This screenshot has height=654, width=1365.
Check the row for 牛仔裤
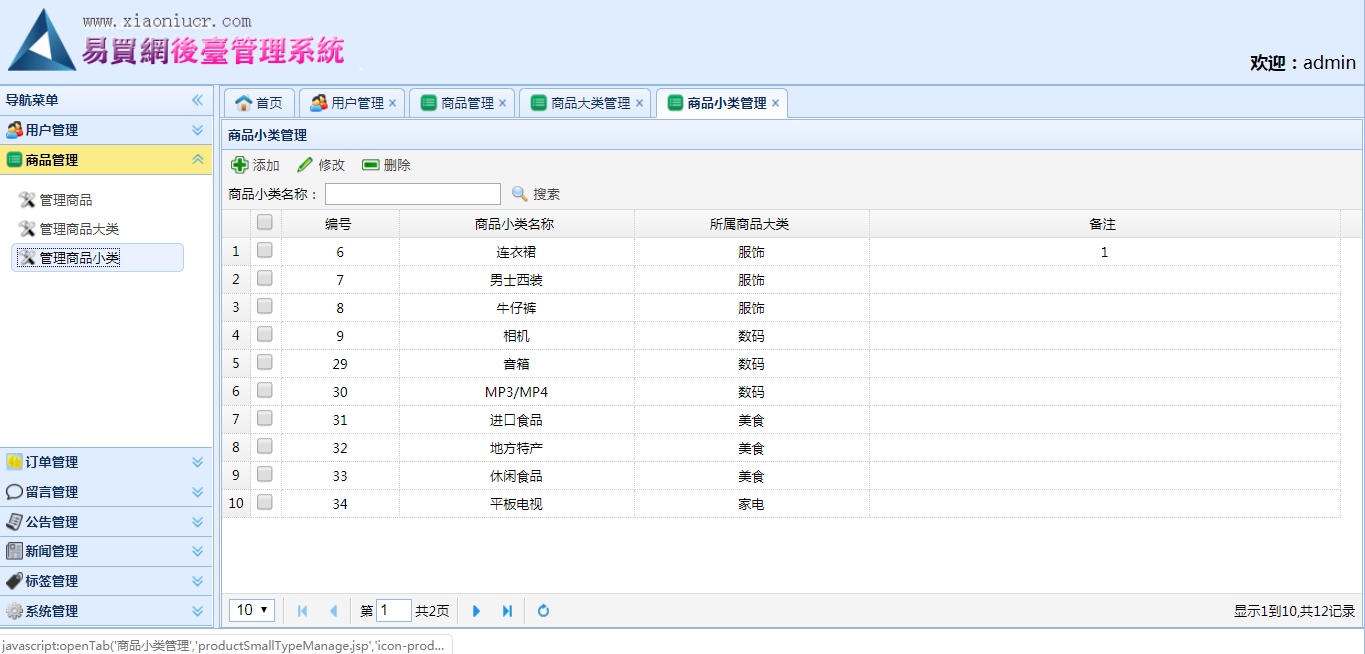coord(265,307)
